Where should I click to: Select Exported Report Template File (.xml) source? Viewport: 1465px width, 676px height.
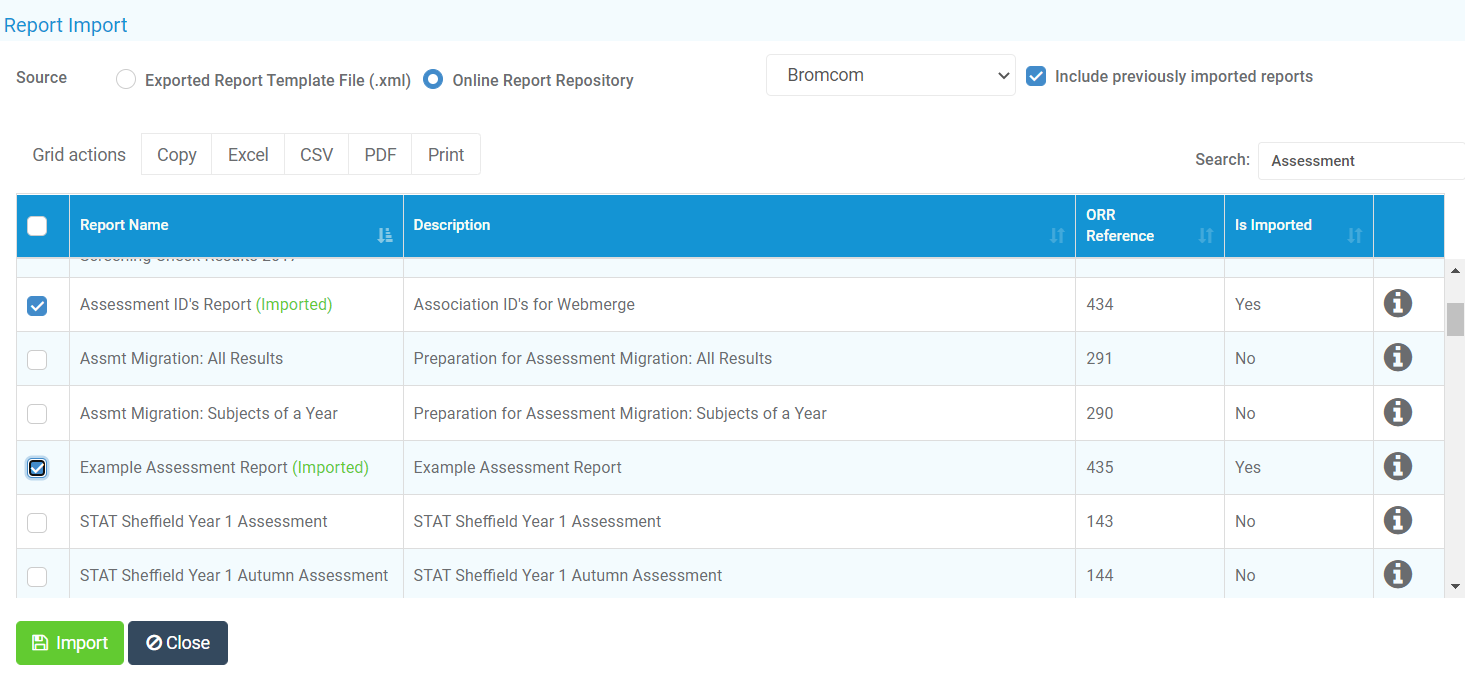126,79
